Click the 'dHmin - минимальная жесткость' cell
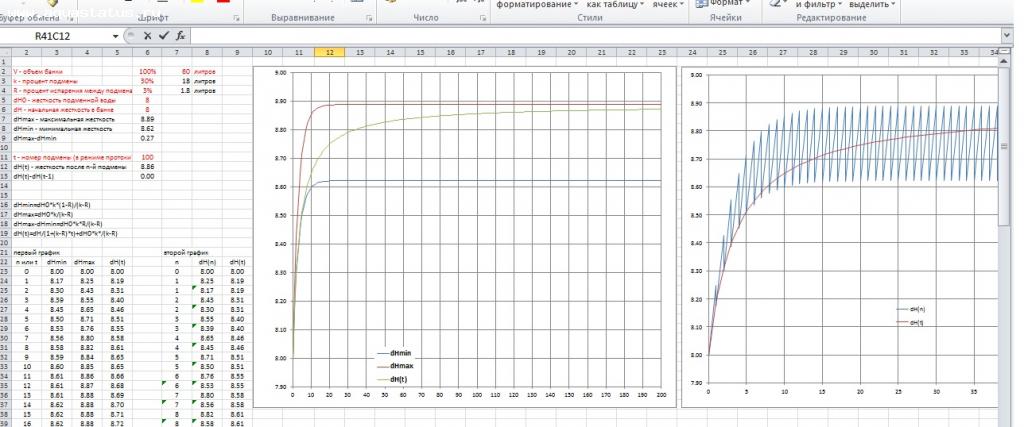This screenshot has height=427, width=1024. point(63,129)
